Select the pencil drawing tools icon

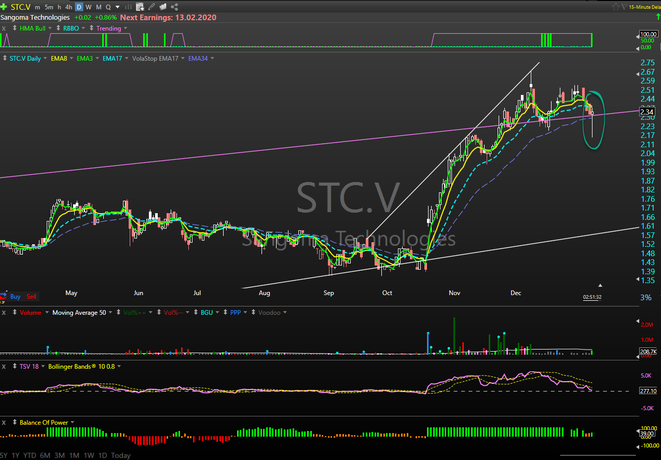pyautogui.click(x=151, y=7)
